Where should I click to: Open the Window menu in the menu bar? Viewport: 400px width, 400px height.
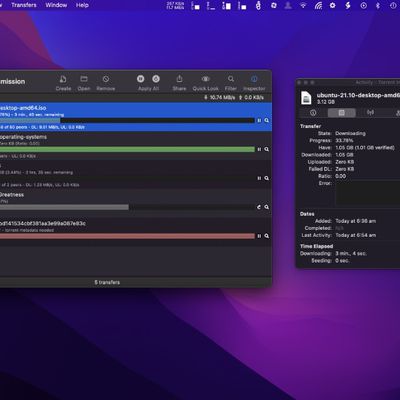[56, 5]
